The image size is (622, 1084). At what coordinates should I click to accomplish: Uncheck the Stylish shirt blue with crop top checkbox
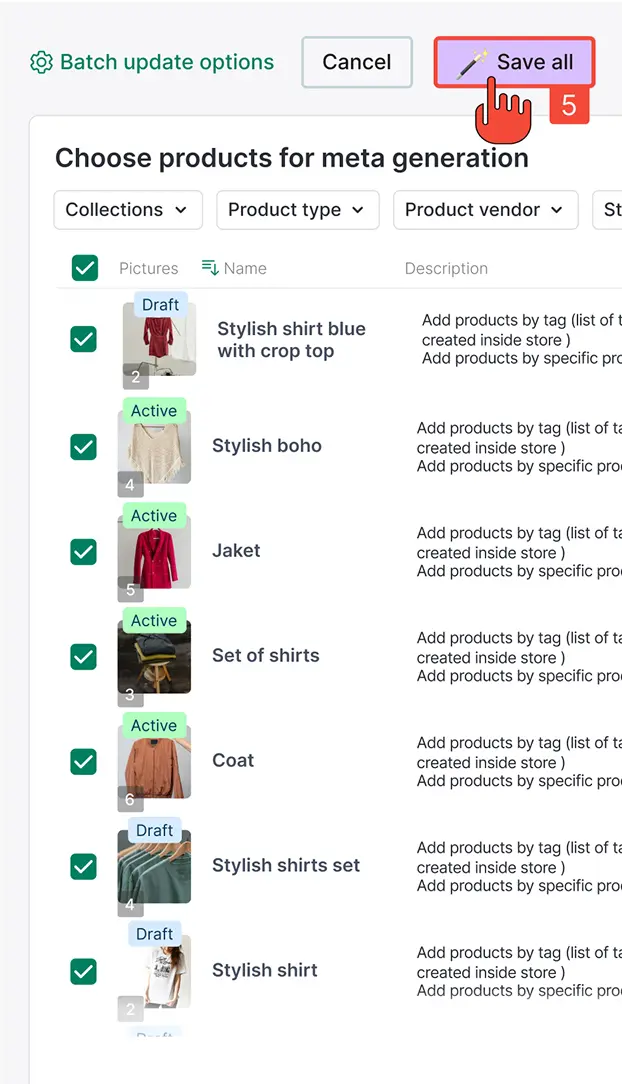tap(84, 340)
